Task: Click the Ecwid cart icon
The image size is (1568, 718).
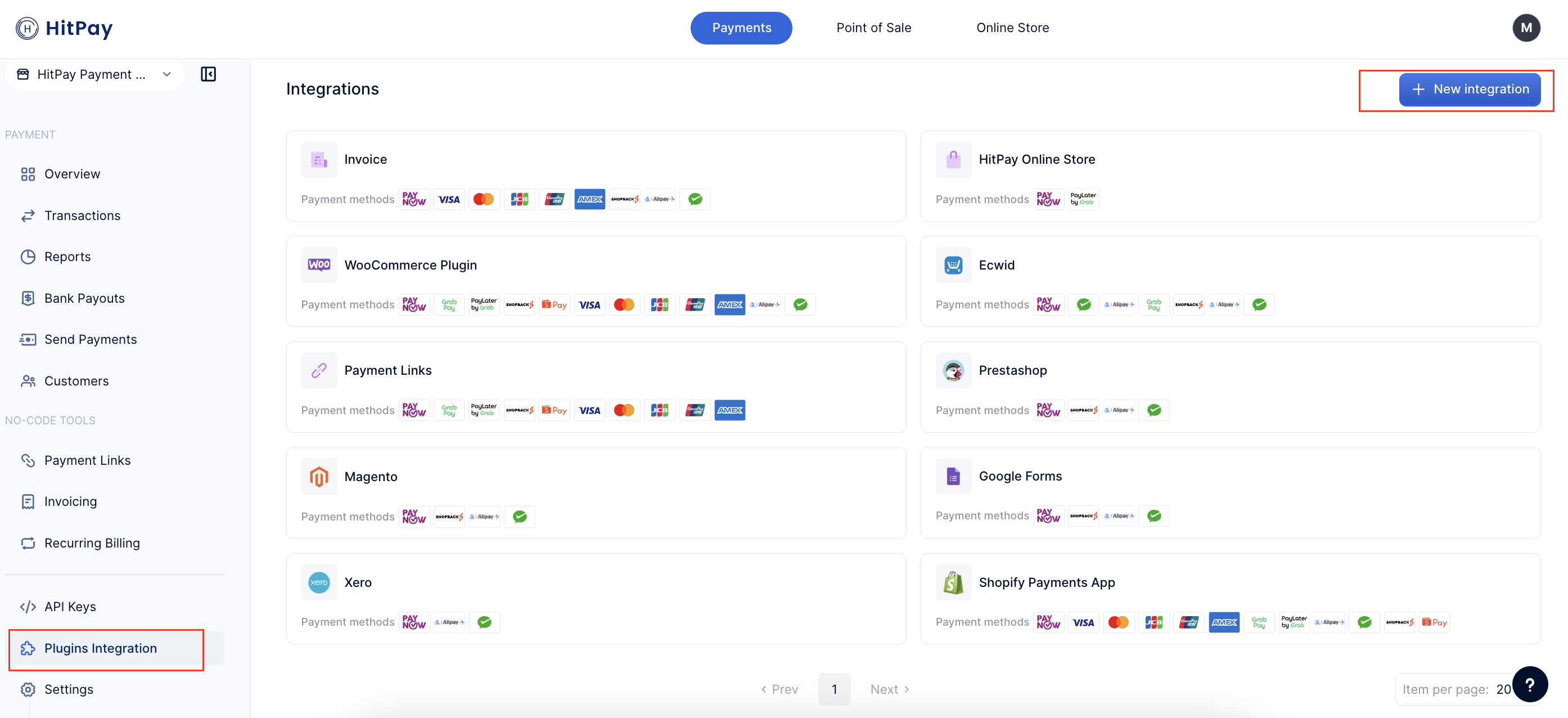Action: pyautogui.click(x=953, y=265)
